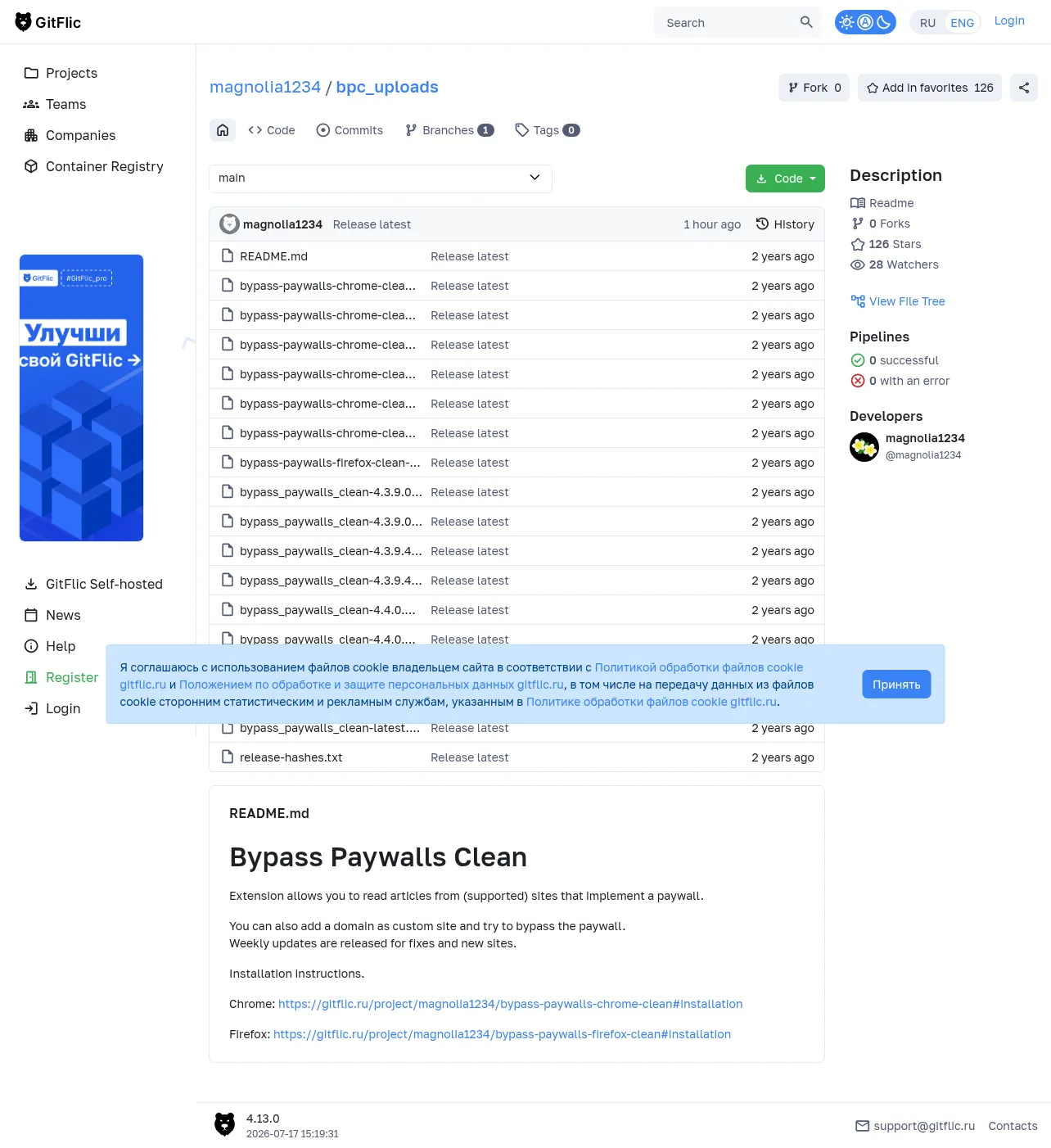Screen dimensions: 1051x1148
Task: Switch to the Code tab
Action: 272,130
